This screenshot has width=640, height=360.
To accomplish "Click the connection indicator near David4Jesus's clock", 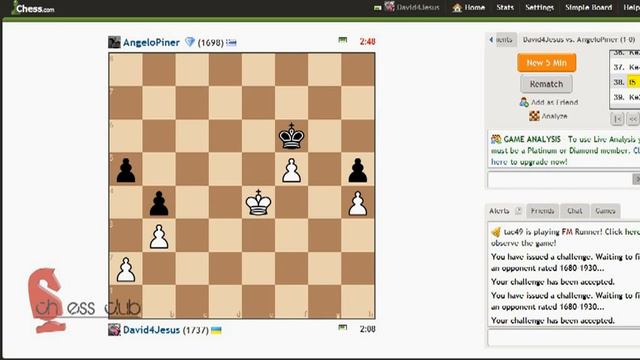I will click(x=343, y=327).
